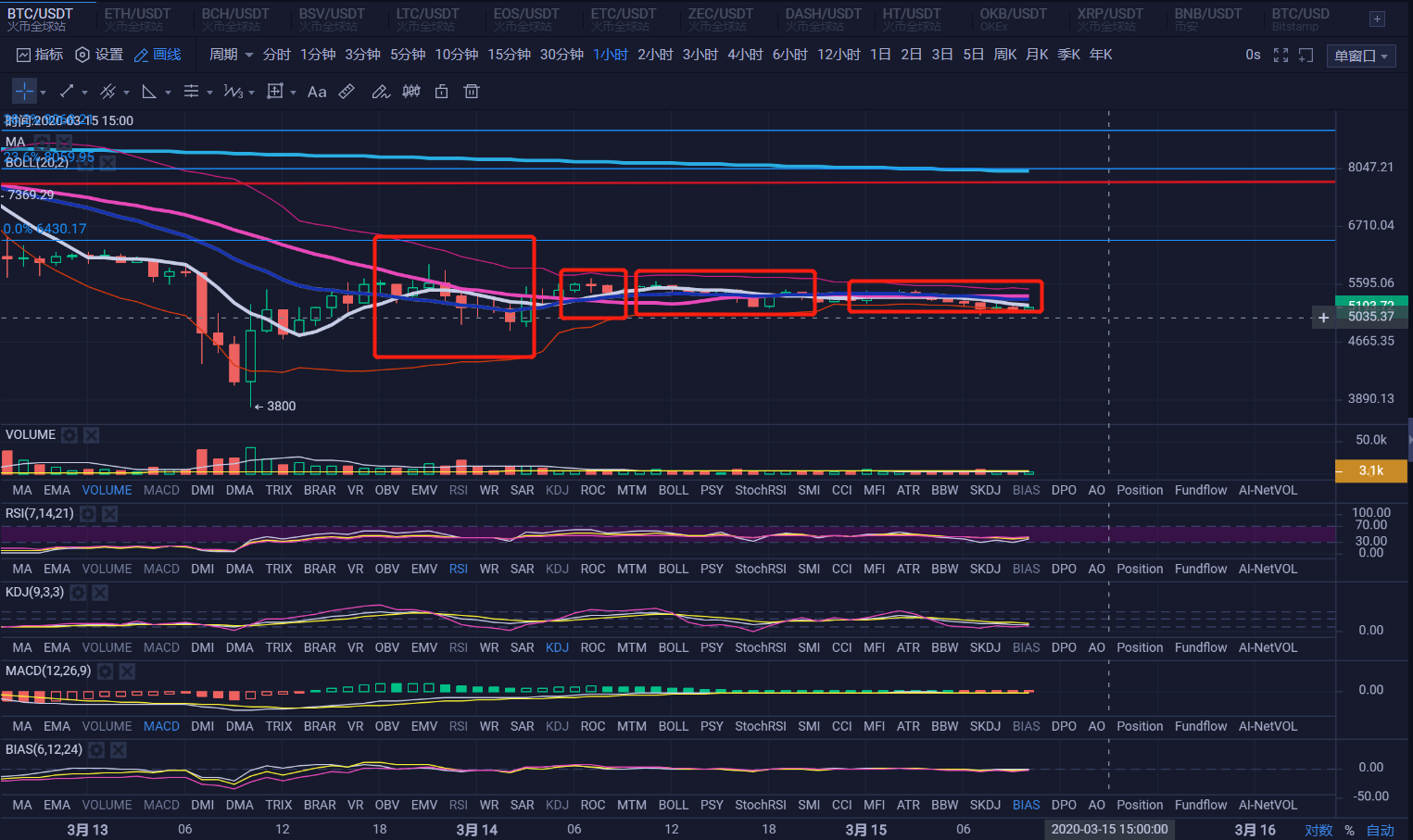Screen dimensions: 1413x840
Task: Click the add new window icon
Action: pos(1306,56)
